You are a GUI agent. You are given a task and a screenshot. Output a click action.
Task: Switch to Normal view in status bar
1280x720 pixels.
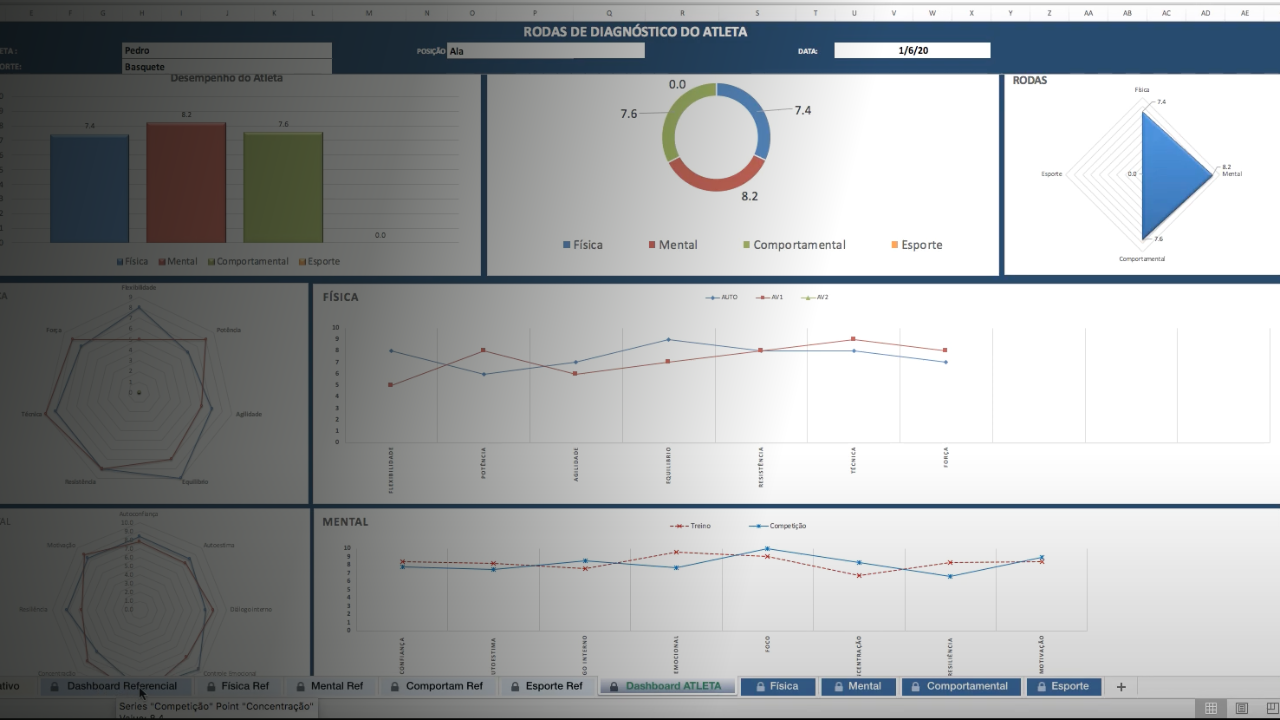pyautogui.click(x=1211, y=708)
